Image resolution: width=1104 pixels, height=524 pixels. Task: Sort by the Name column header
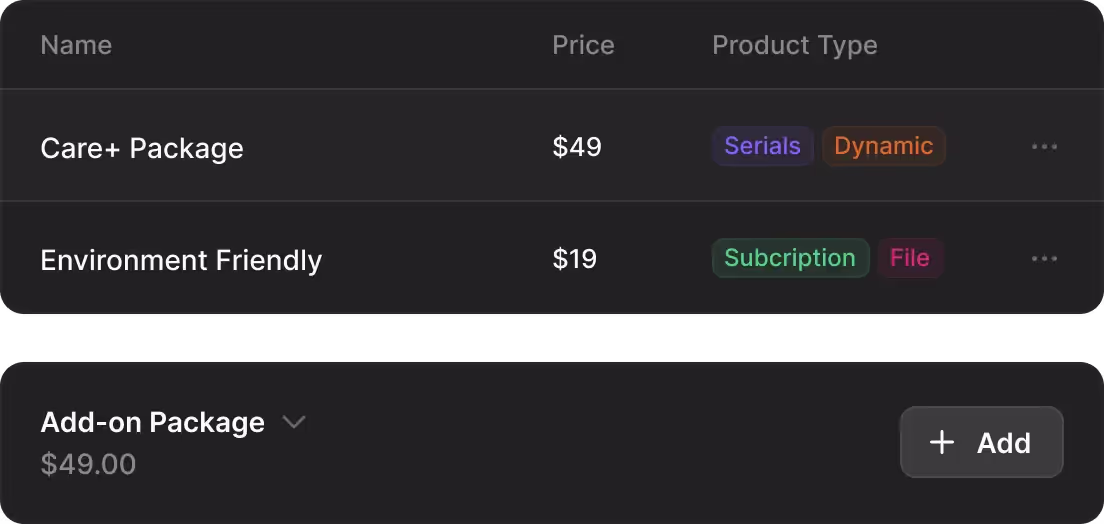tap(76, 45)
